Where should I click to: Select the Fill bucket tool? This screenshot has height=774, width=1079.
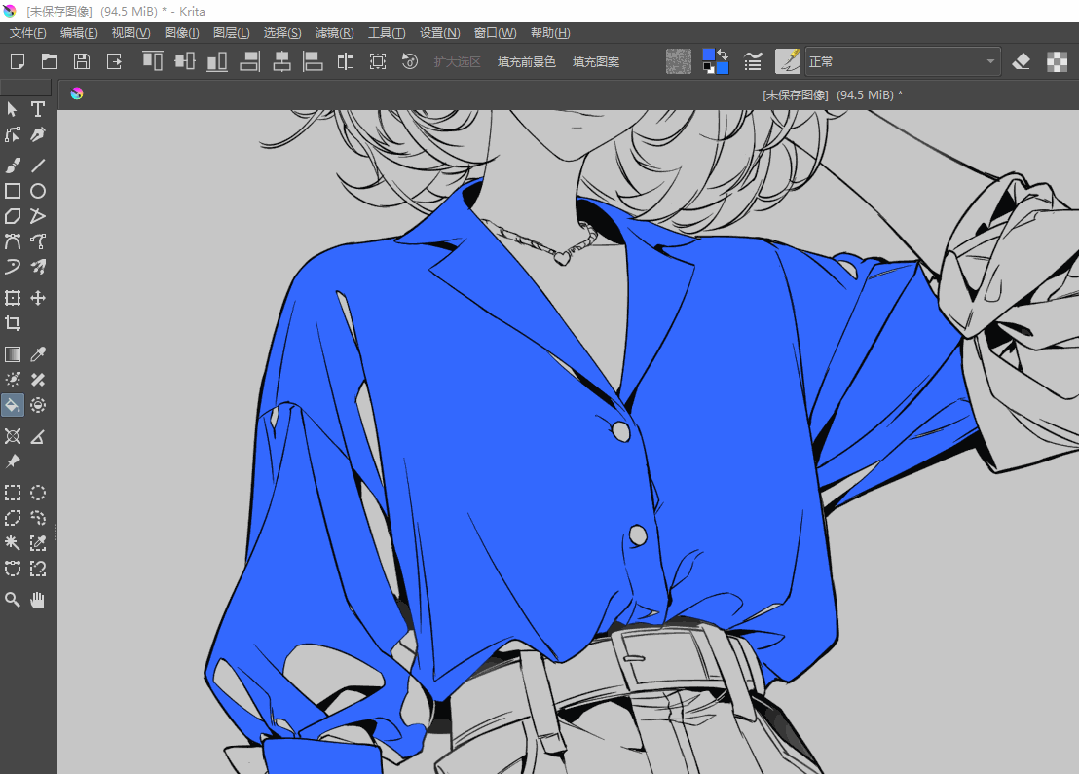12,405
